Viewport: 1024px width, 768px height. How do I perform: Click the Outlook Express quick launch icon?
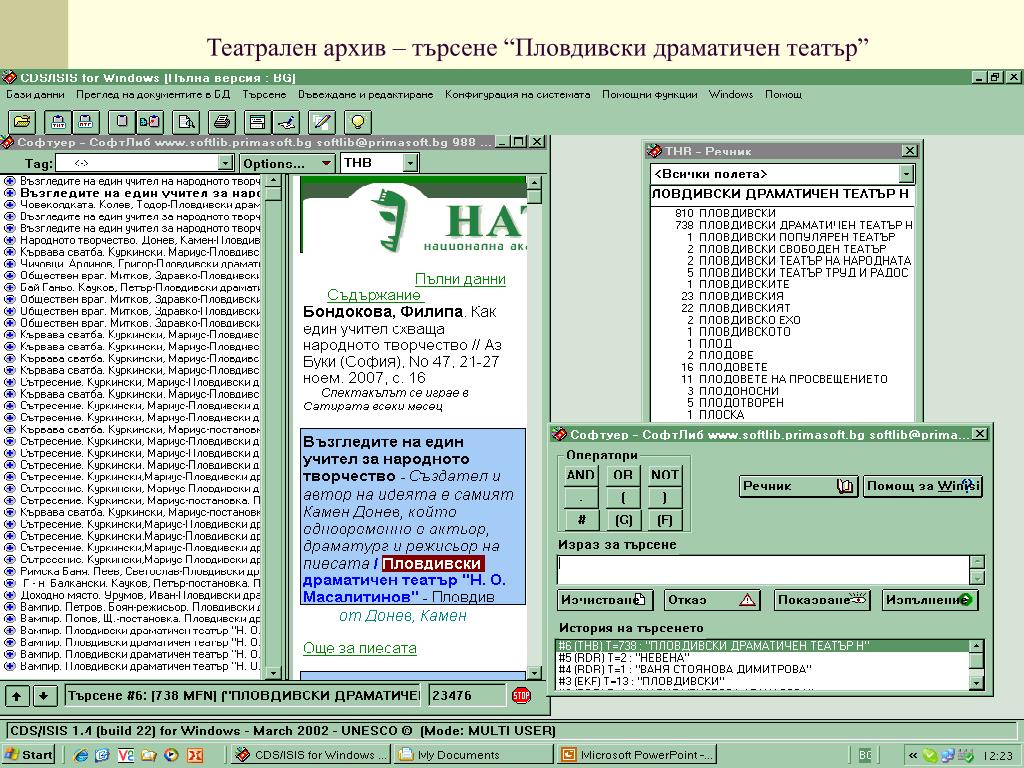click(103, 756)
